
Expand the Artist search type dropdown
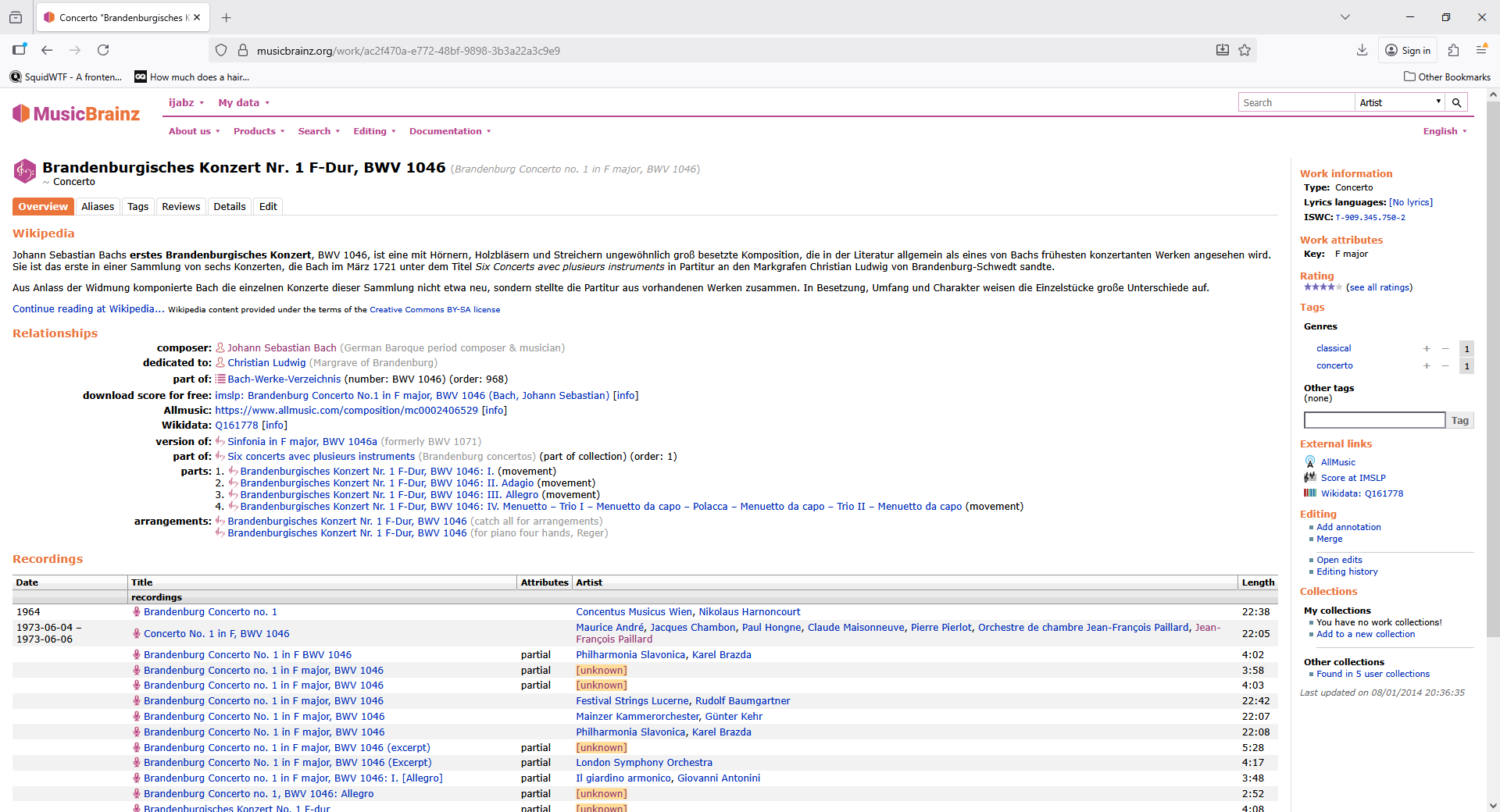point(1399,102)
